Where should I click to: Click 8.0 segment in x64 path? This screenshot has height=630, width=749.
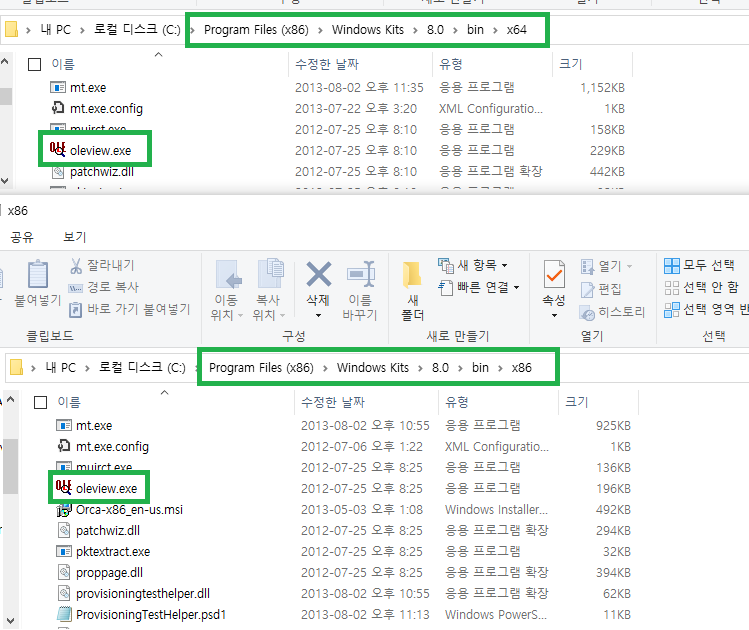(x=435, y=30)
